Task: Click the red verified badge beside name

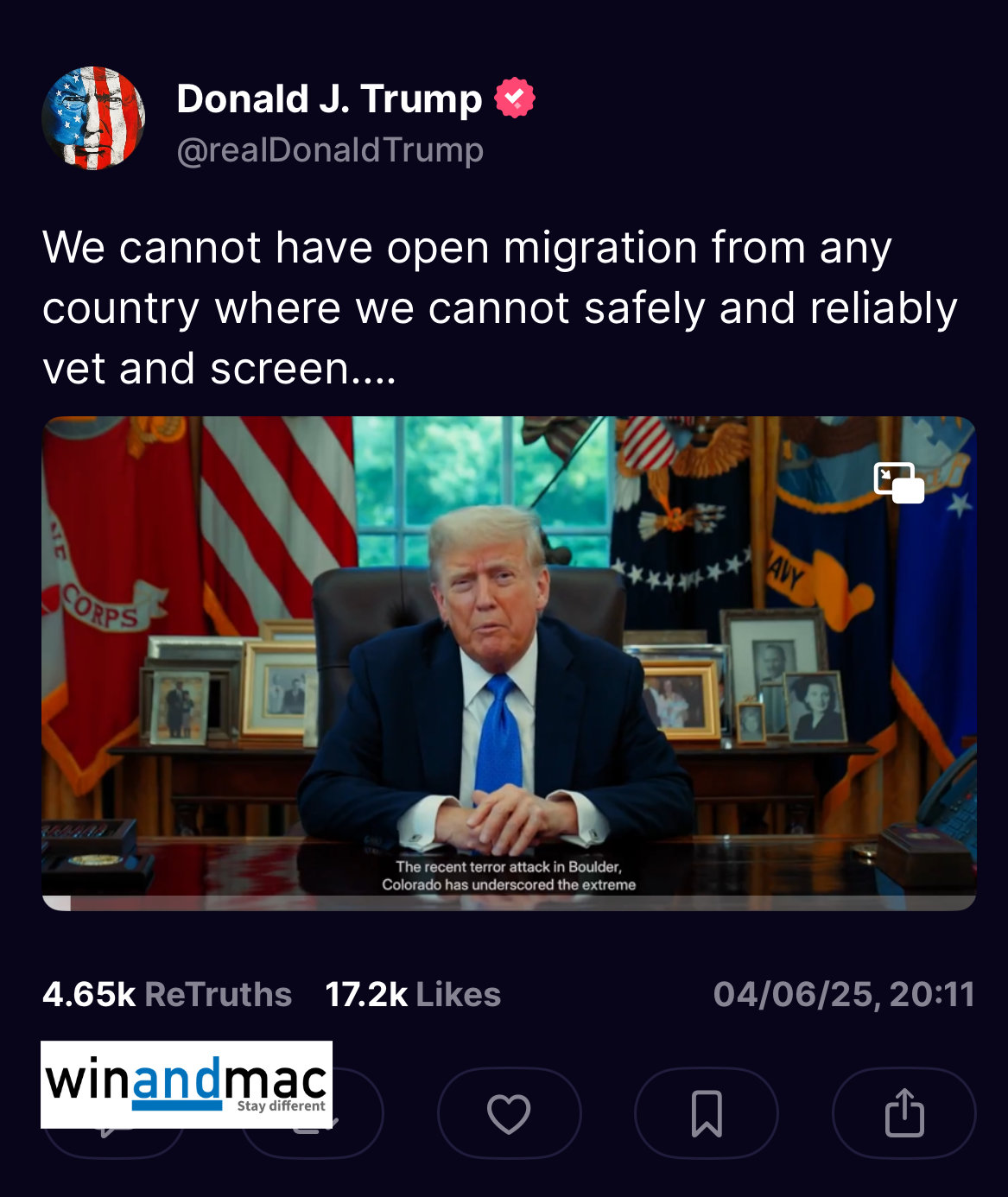Action: (515, 98)
